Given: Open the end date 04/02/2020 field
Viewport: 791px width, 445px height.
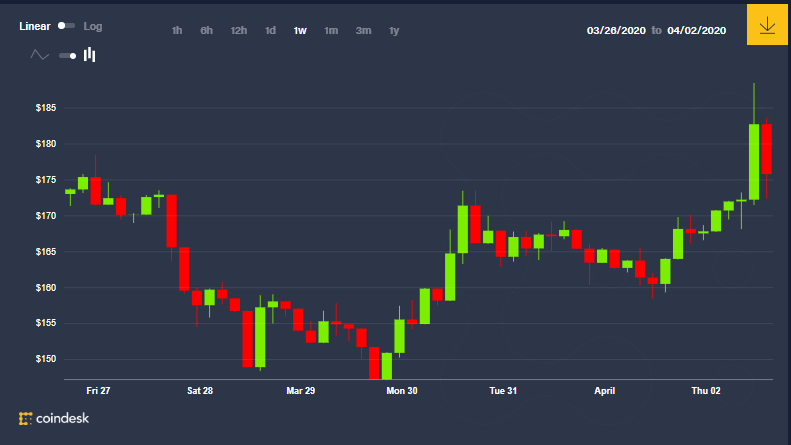Looking at the screenshot, I should (x=697, y=30).
